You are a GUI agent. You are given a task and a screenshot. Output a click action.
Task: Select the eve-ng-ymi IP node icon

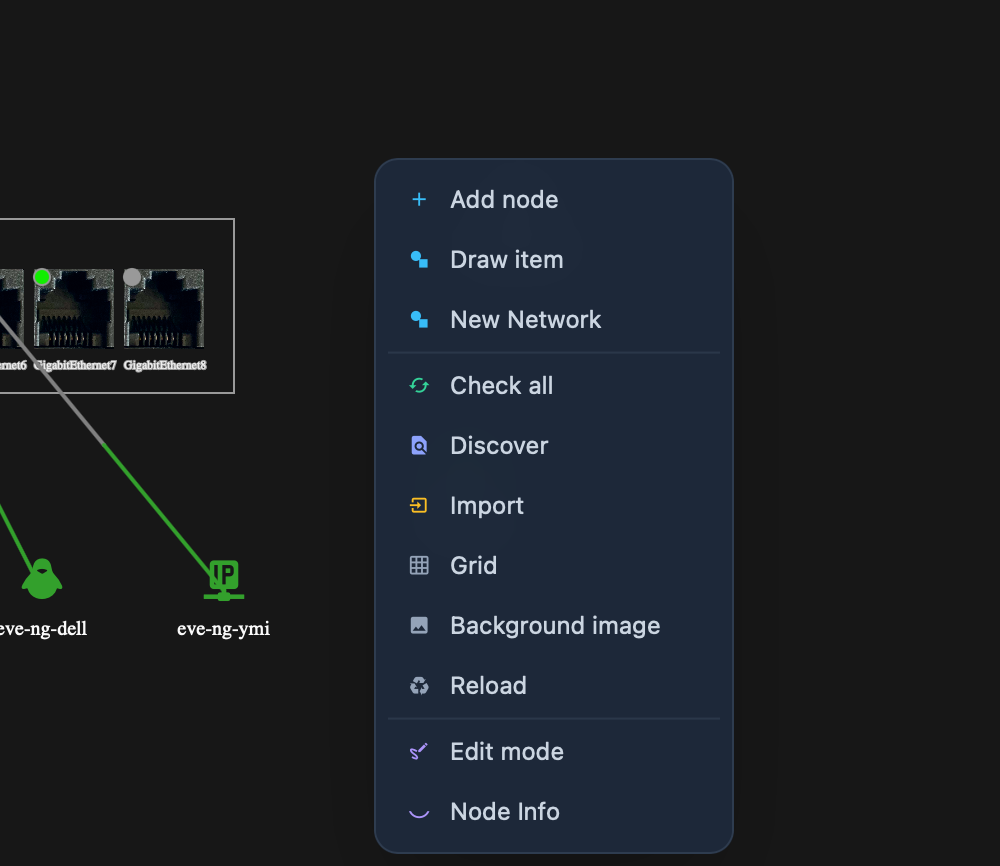[x=224, y=580]
